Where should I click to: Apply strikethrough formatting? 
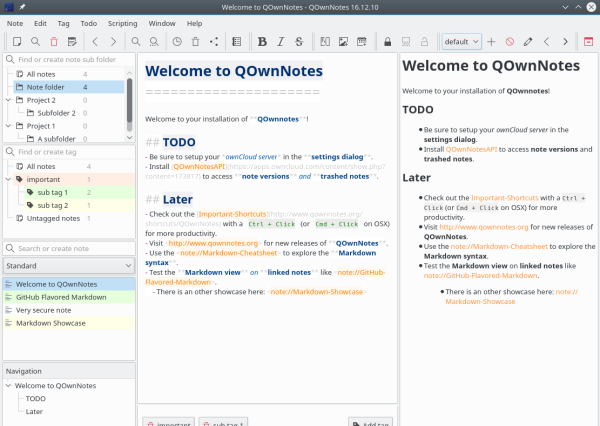299,41
